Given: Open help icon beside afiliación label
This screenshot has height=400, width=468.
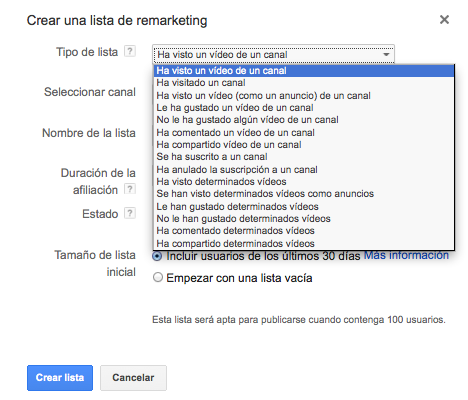Looking at the screenshot, I should (130, 189).
